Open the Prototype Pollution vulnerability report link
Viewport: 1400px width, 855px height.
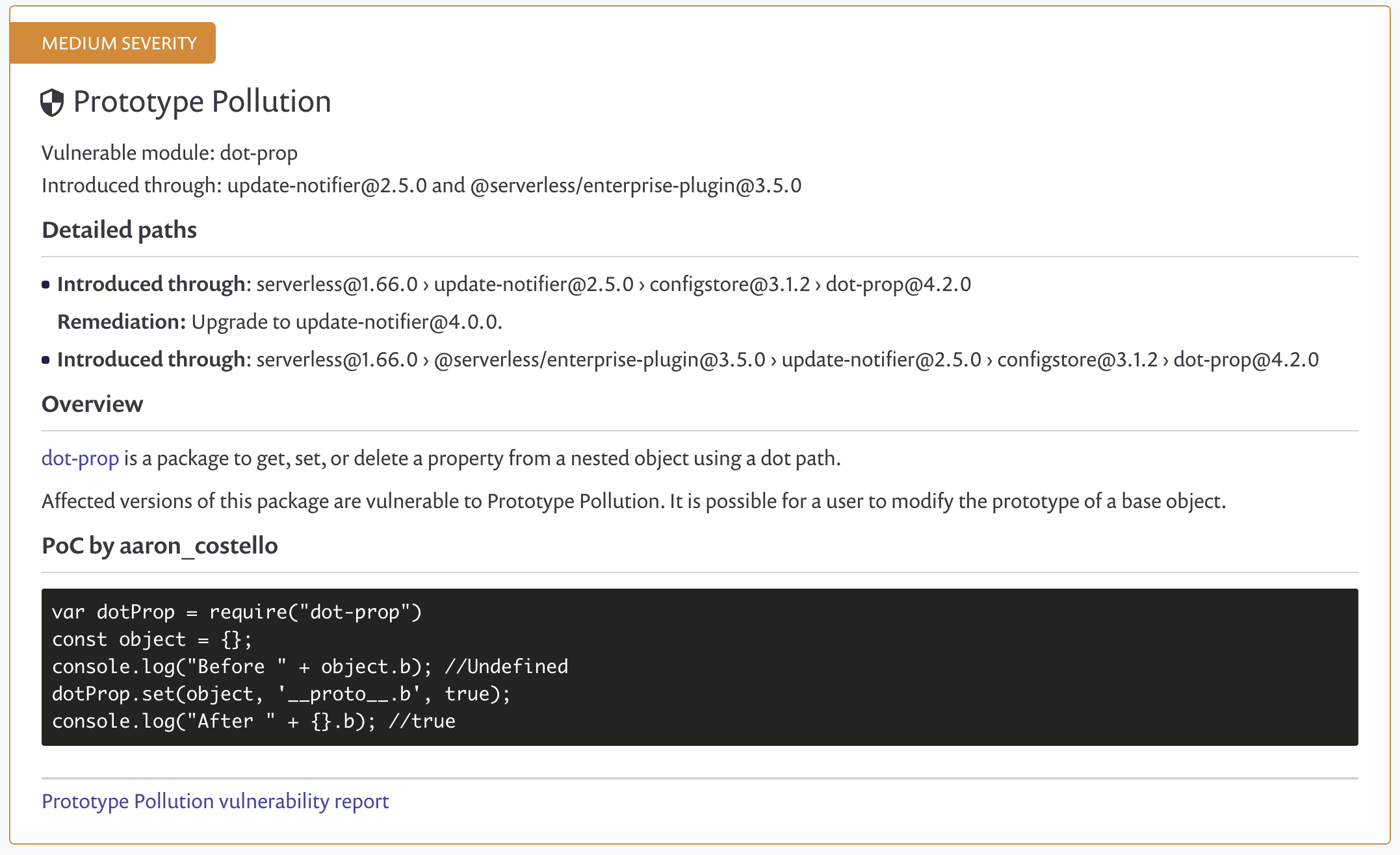click(x=215, y=801)
